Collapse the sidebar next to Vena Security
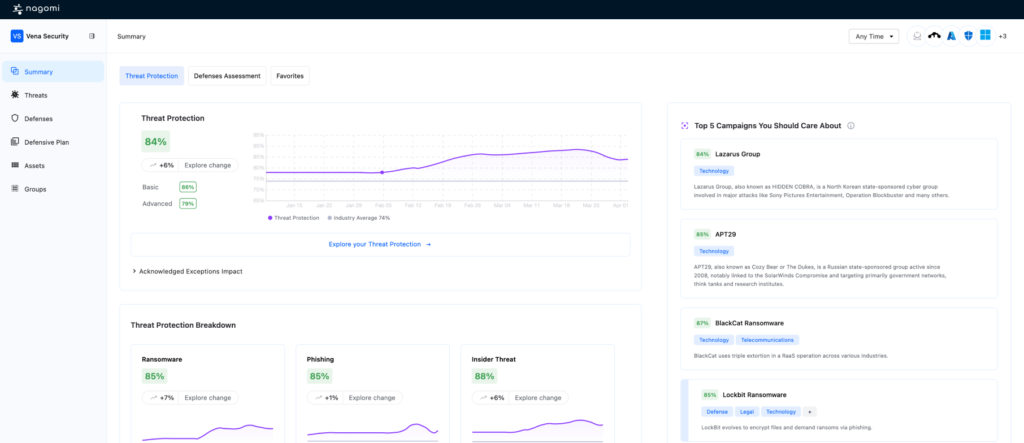This screenshot has width=1024, height=443. coord(92,36)
